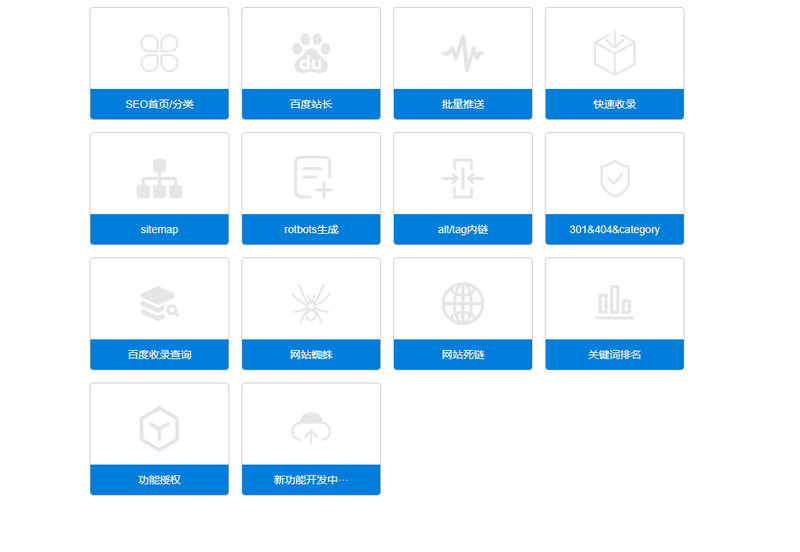Click the hexagon cube authorization icon
Viewport: 800px width, 552px height.
tap(159, 429)
